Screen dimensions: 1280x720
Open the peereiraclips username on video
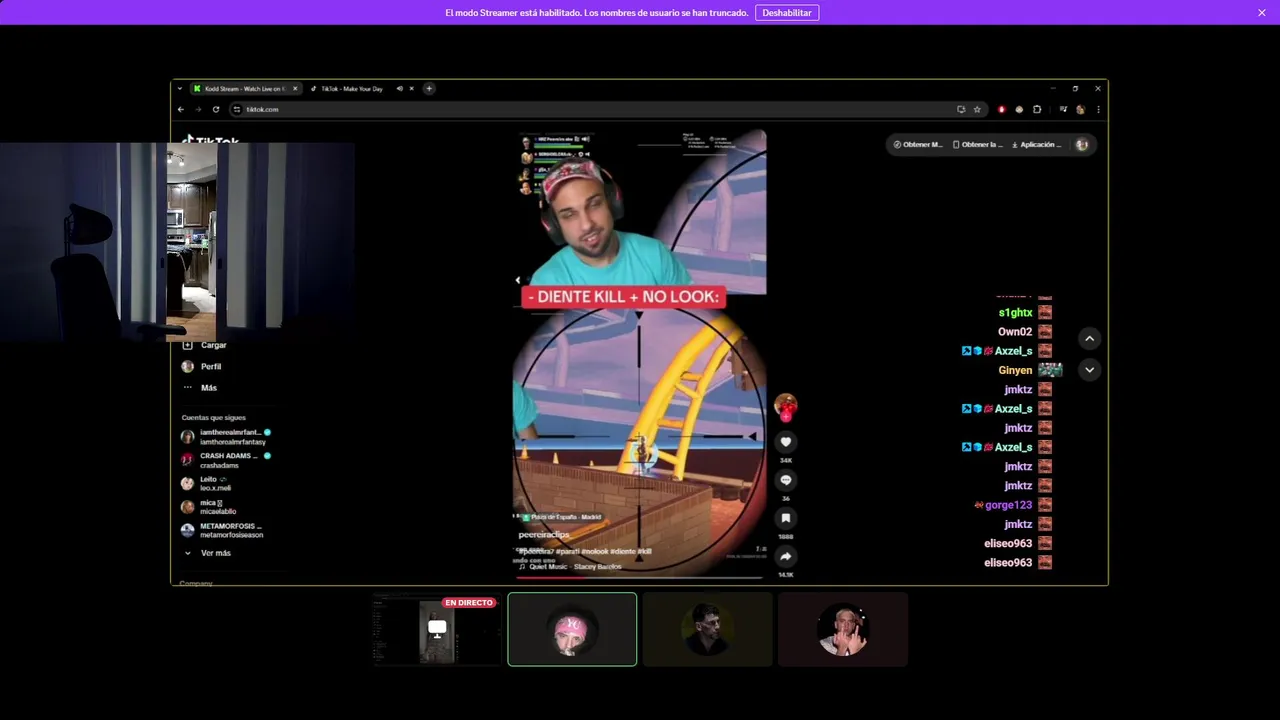[x=544, y=535]
